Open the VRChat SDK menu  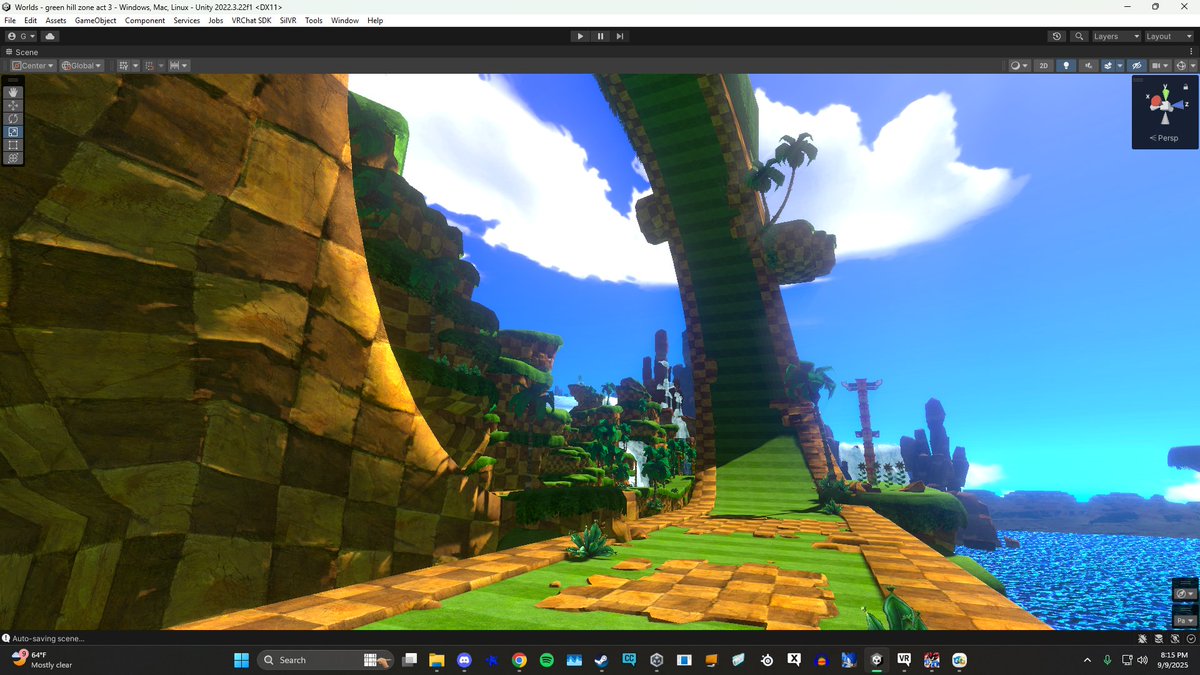pyautogui.click(x=251, y=20)
